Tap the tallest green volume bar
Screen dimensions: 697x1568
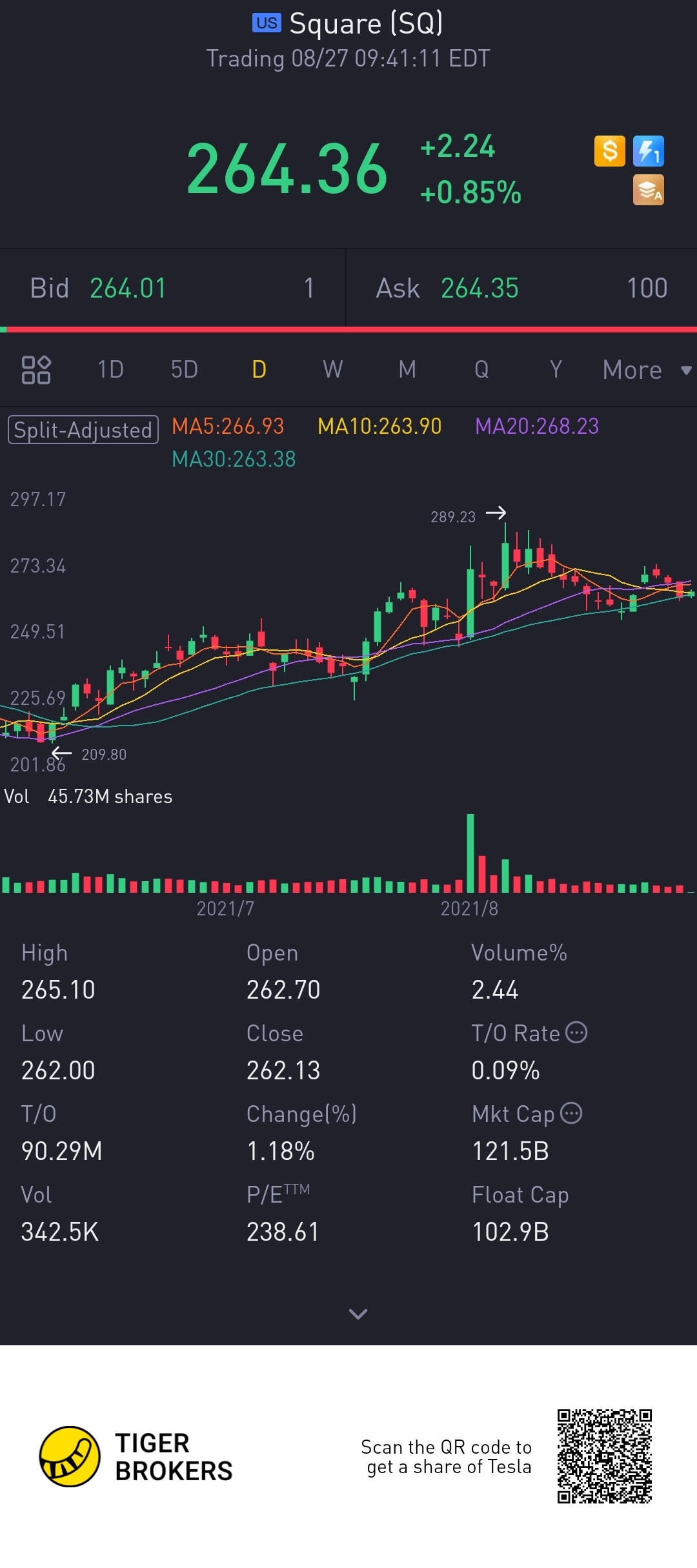pyautogui.click(x=470, y=852)
